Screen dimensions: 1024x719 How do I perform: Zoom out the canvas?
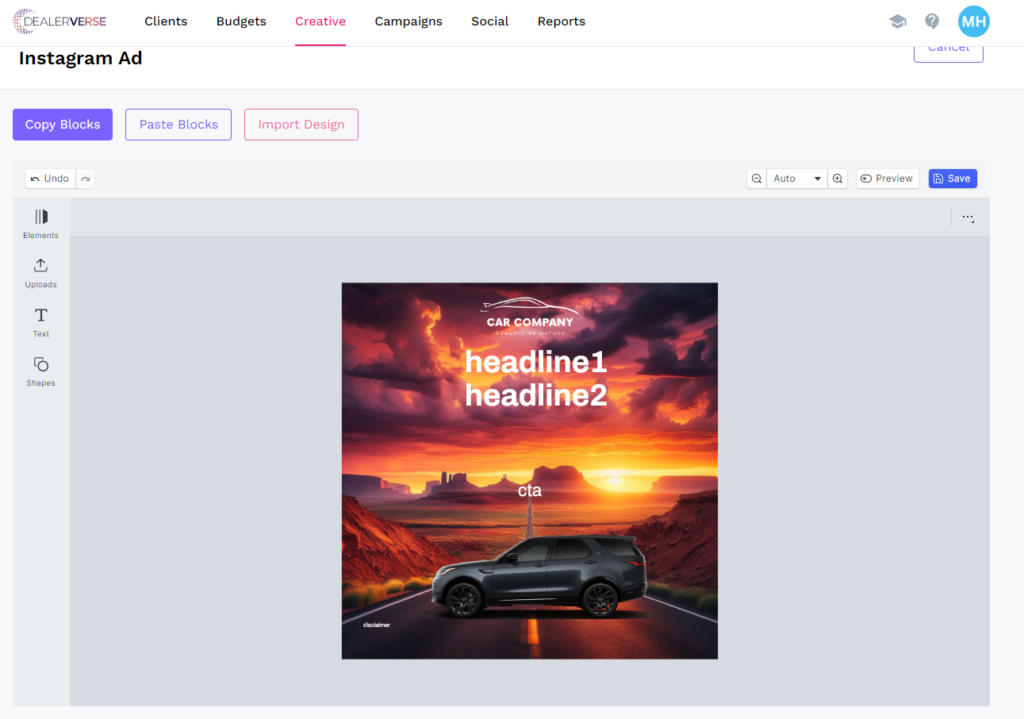(x=757, y=179)
